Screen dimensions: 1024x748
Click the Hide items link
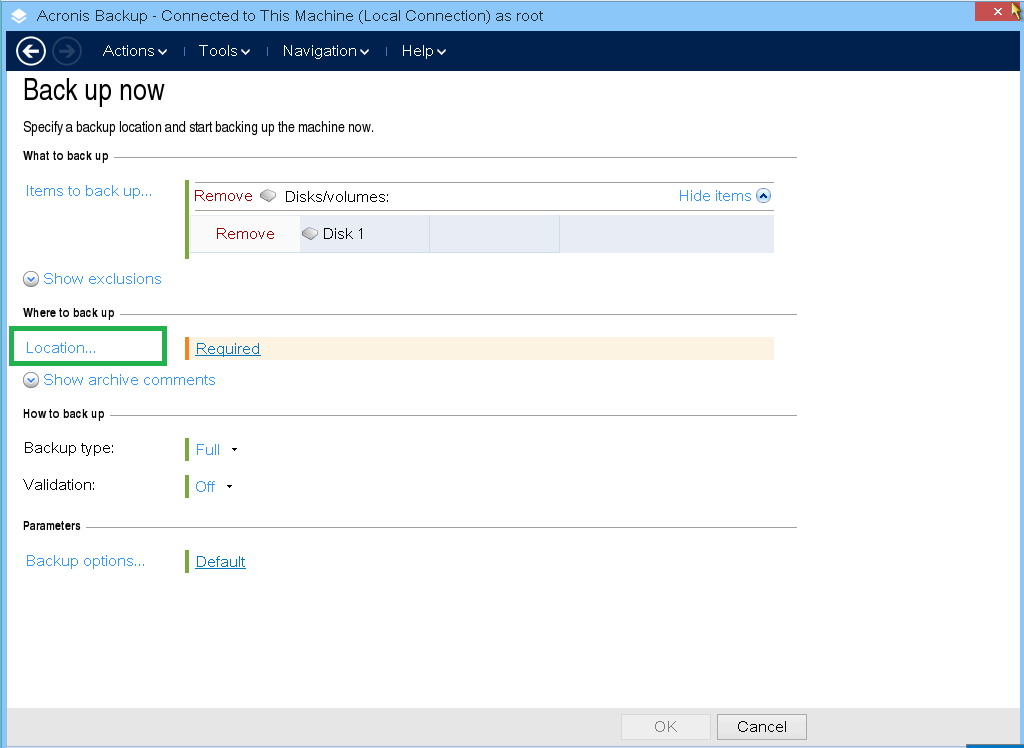pyautogui.click(x=715, y=196)
